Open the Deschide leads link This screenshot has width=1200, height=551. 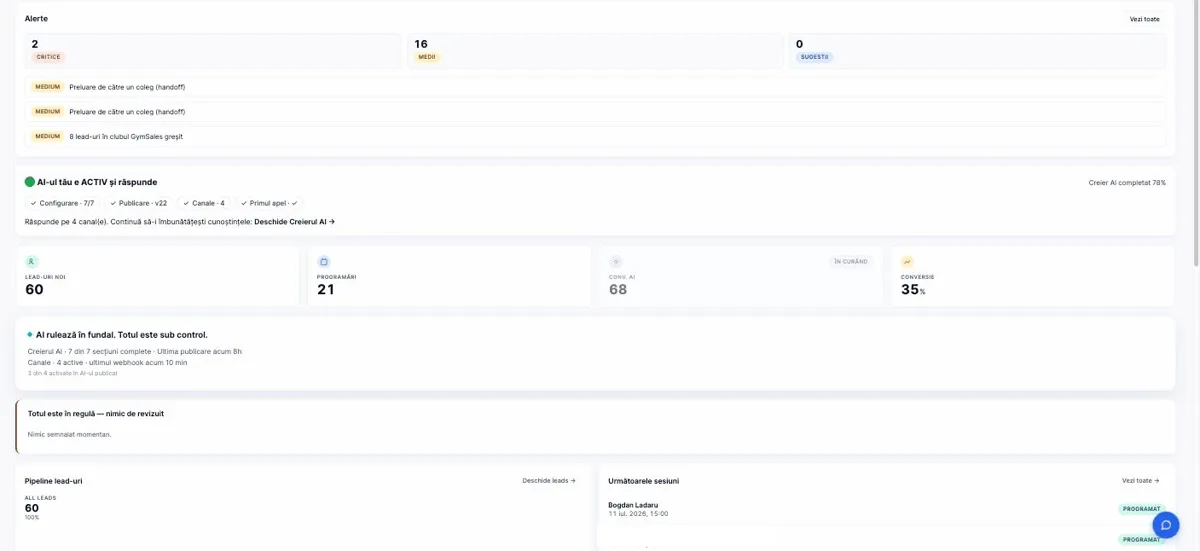coord(549,481)
